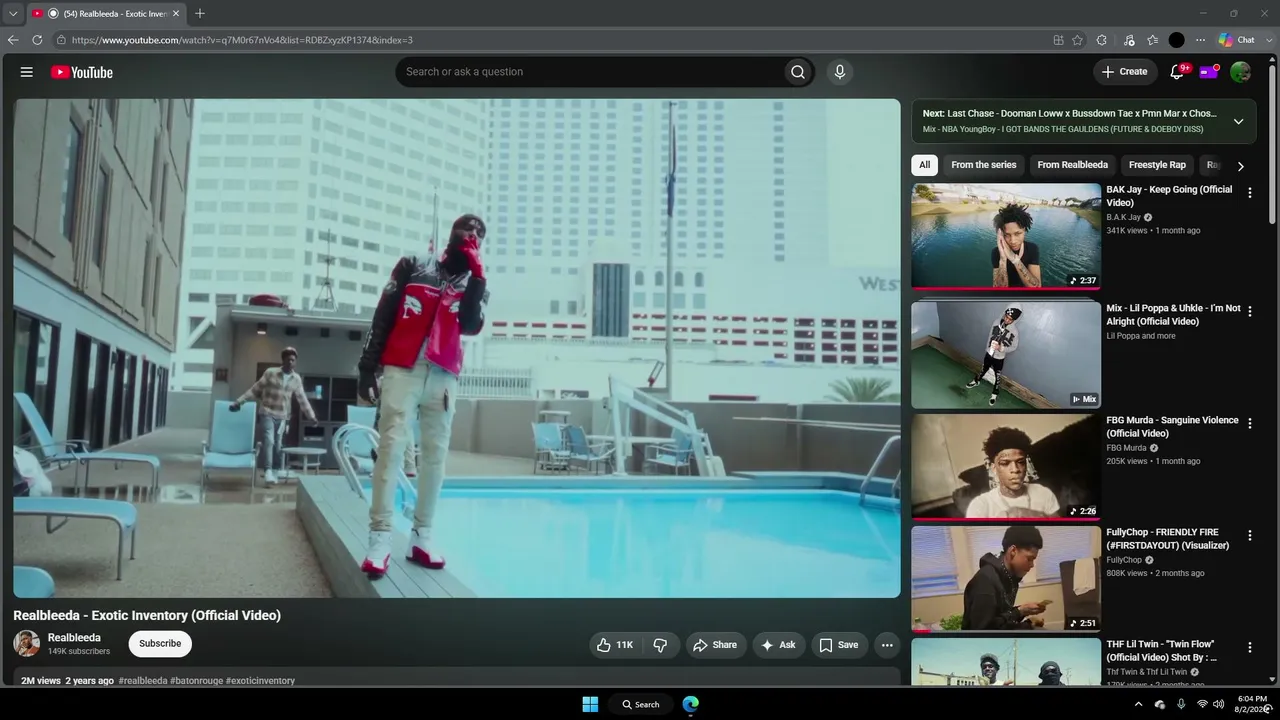Expand the Next up playlist panel
This screenshot has width=1280, height=720.
point(1238,121)
